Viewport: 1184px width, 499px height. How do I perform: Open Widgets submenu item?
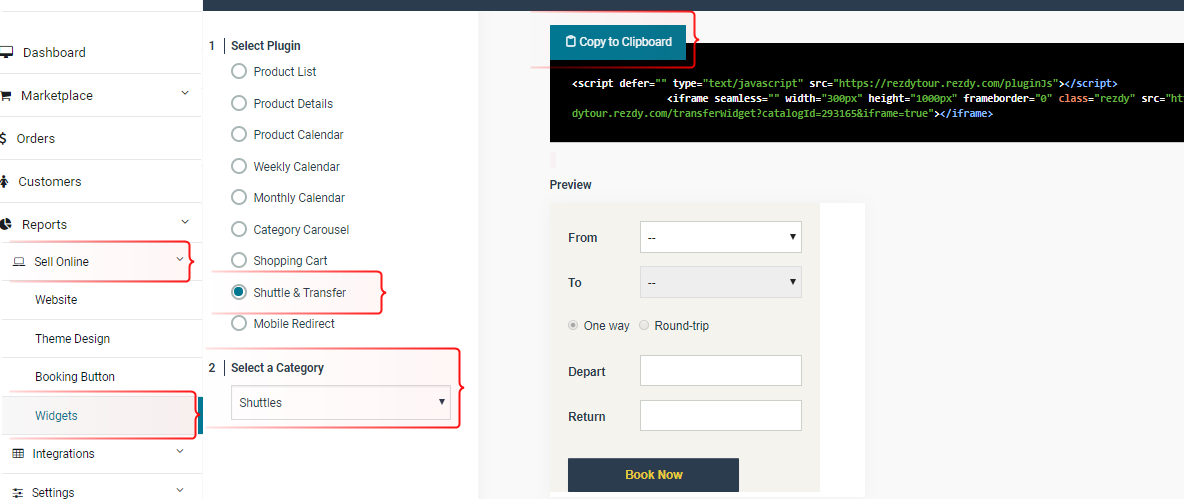tap(56, 416)
